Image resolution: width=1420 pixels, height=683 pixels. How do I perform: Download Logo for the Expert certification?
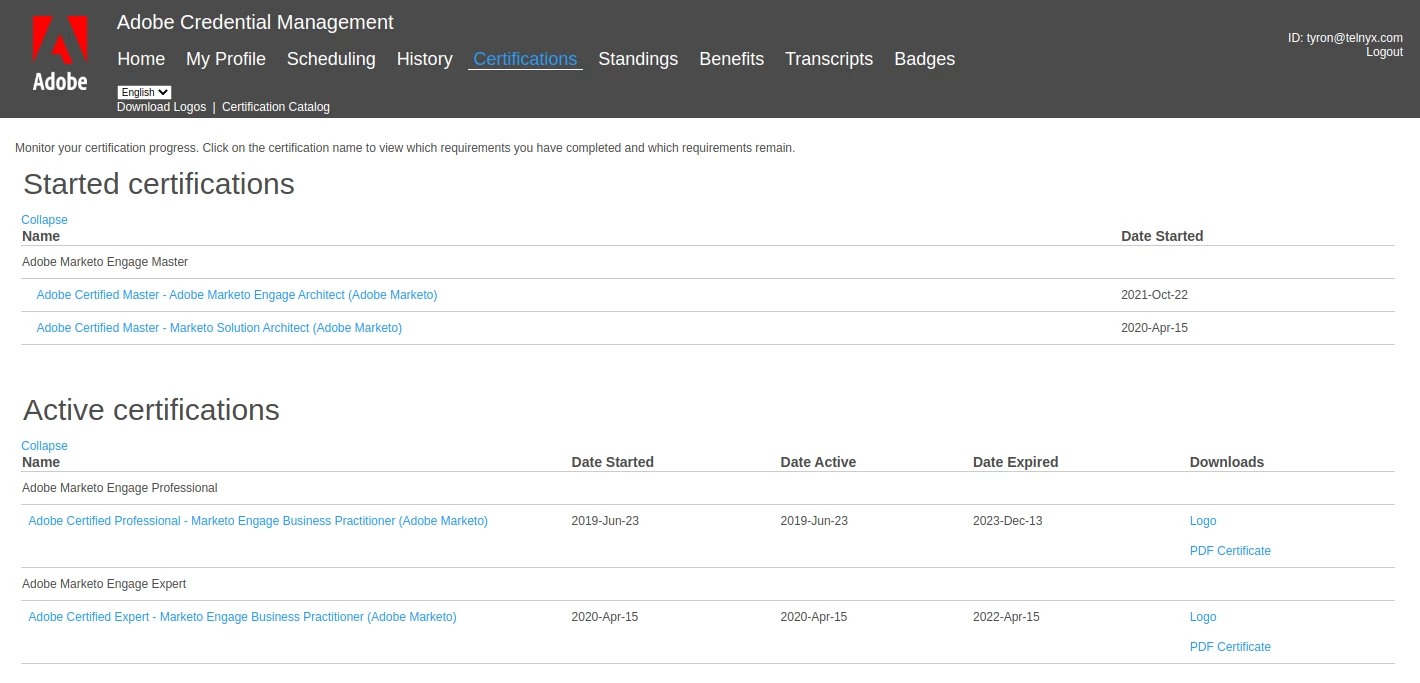[1203, 617]
